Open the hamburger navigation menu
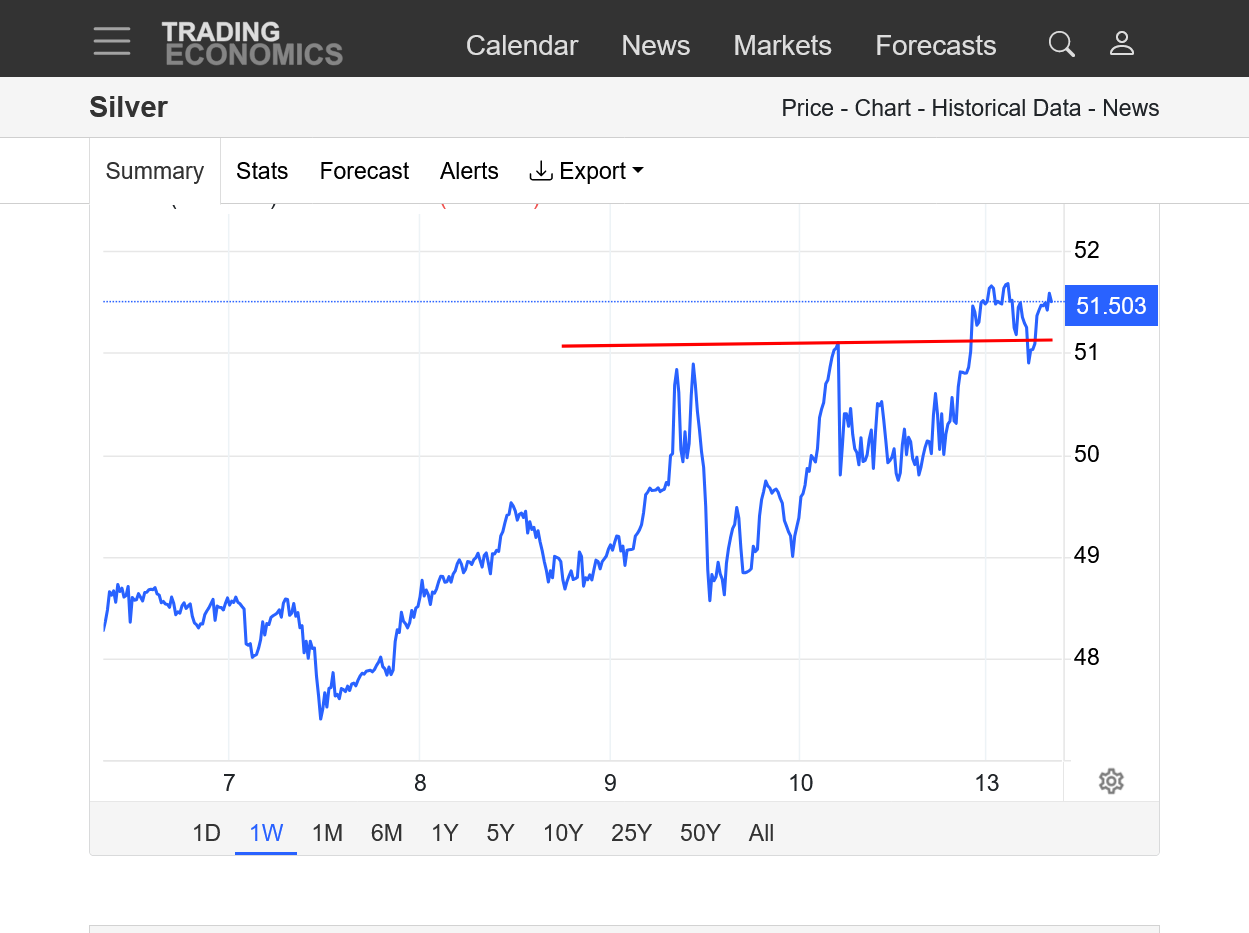Screen dimensions: 1249x933 [x=112, y=42]
